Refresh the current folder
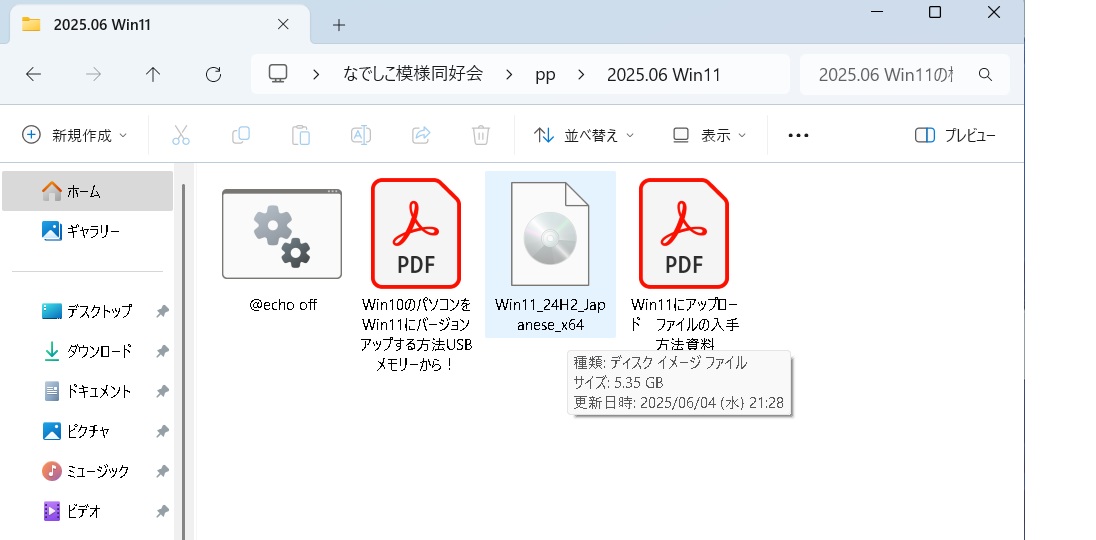Screen dimensions: 1096x540 coord(213,75)
